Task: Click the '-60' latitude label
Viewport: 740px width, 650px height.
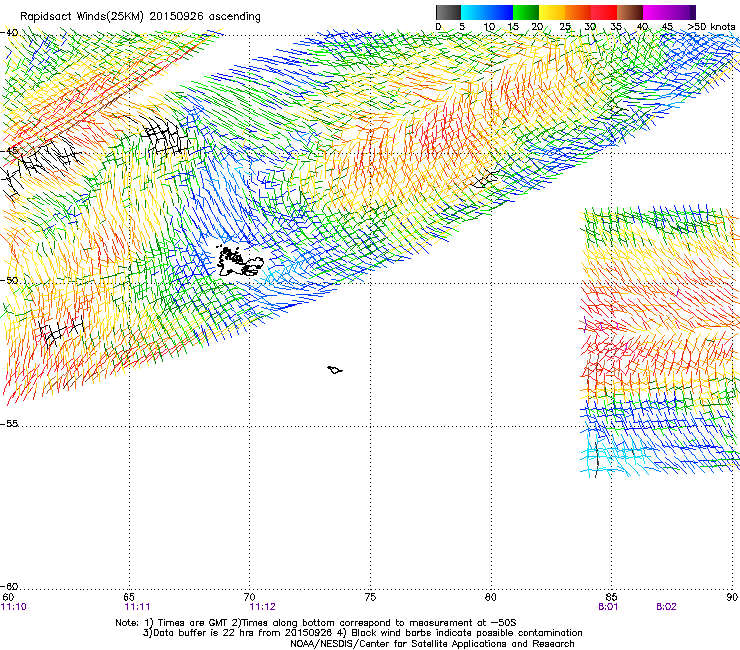Action: (9, 586)
